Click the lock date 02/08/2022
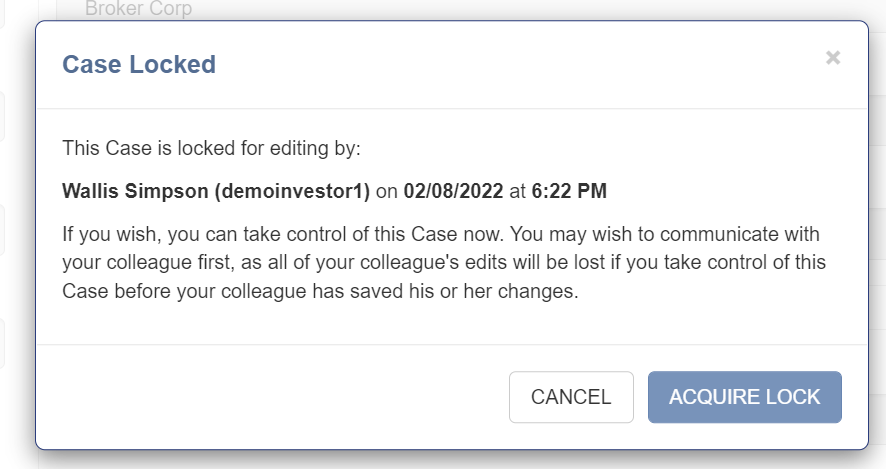The height and width of the screenshot is (469, 886). pyautogui.click(x=453, y=190)
